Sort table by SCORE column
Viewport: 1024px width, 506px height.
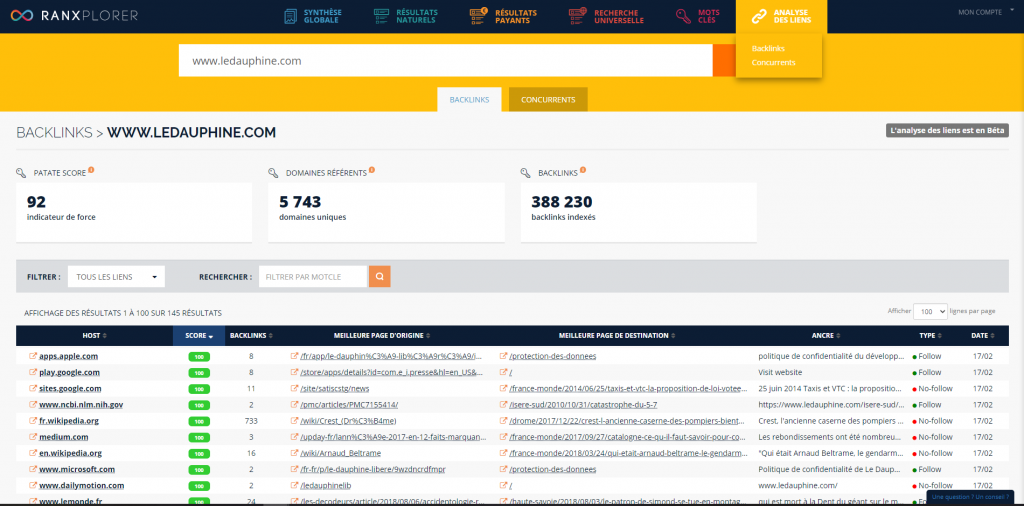pos(199,336)
